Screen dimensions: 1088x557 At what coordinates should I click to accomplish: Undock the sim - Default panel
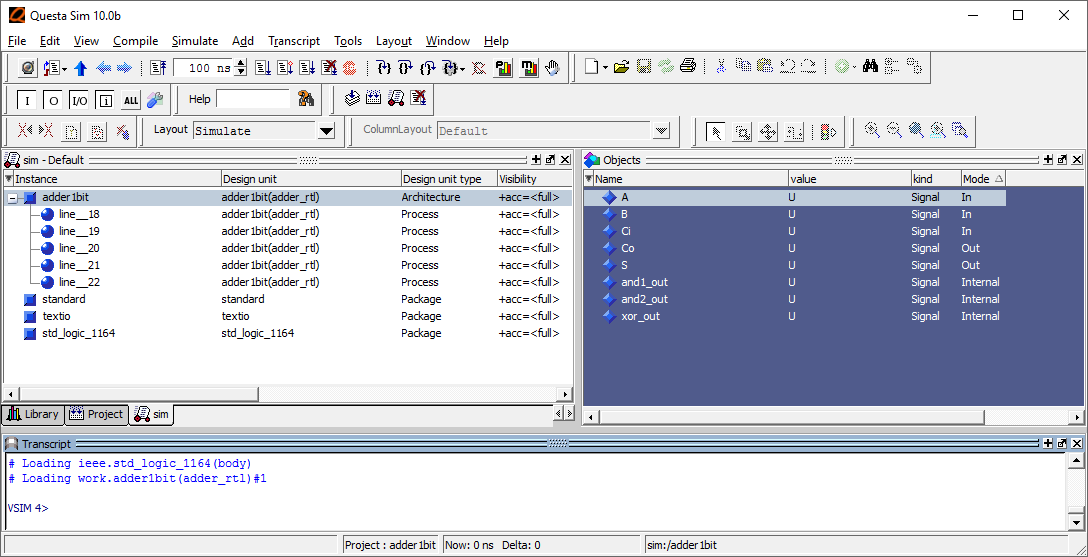[x=550, y=160]
